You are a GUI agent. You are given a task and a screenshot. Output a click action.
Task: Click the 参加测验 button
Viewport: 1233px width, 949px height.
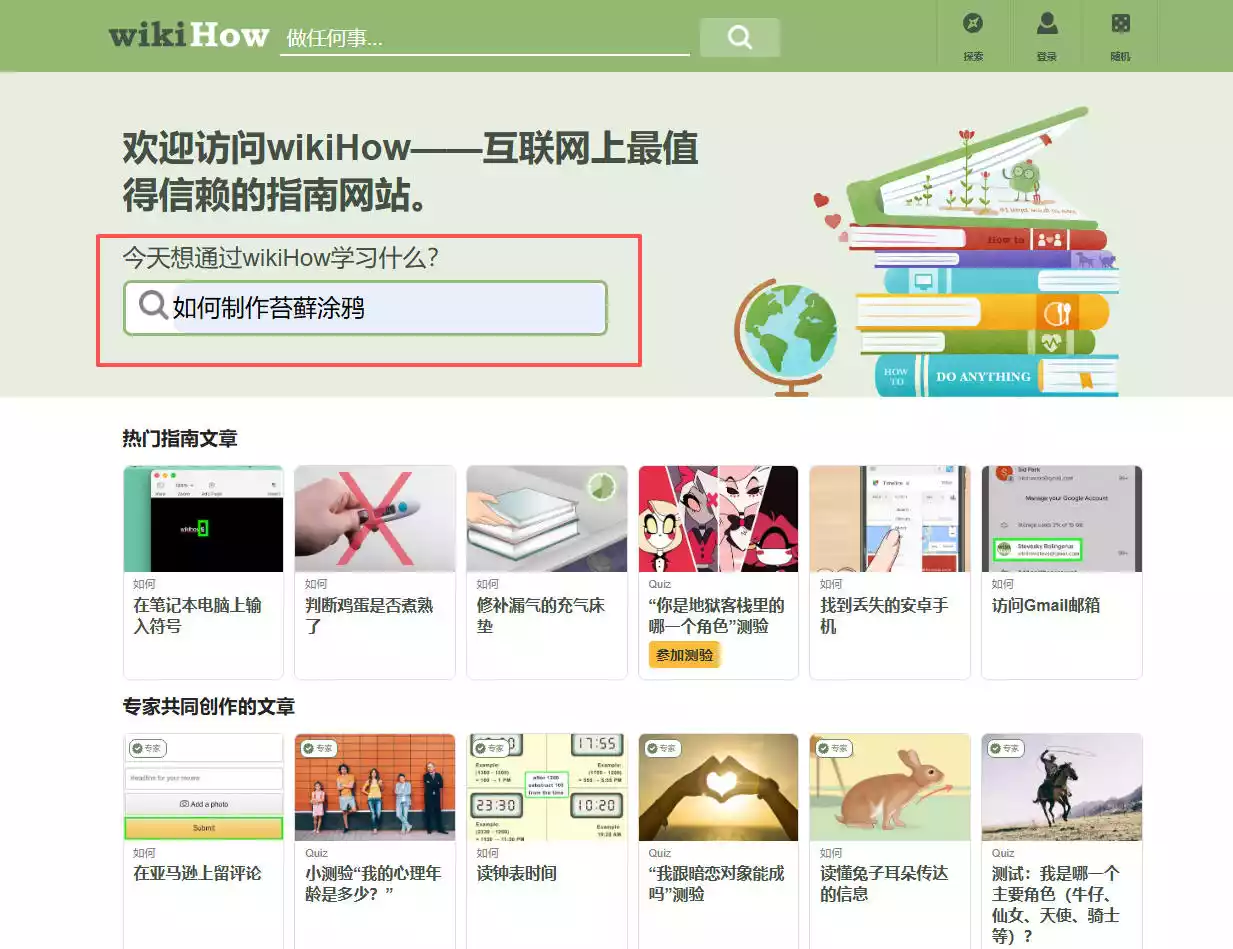[685, 655]
